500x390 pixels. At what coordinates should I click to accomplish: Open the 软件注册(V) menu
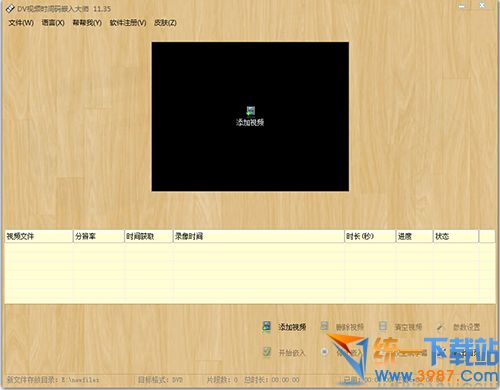[128, 23]
